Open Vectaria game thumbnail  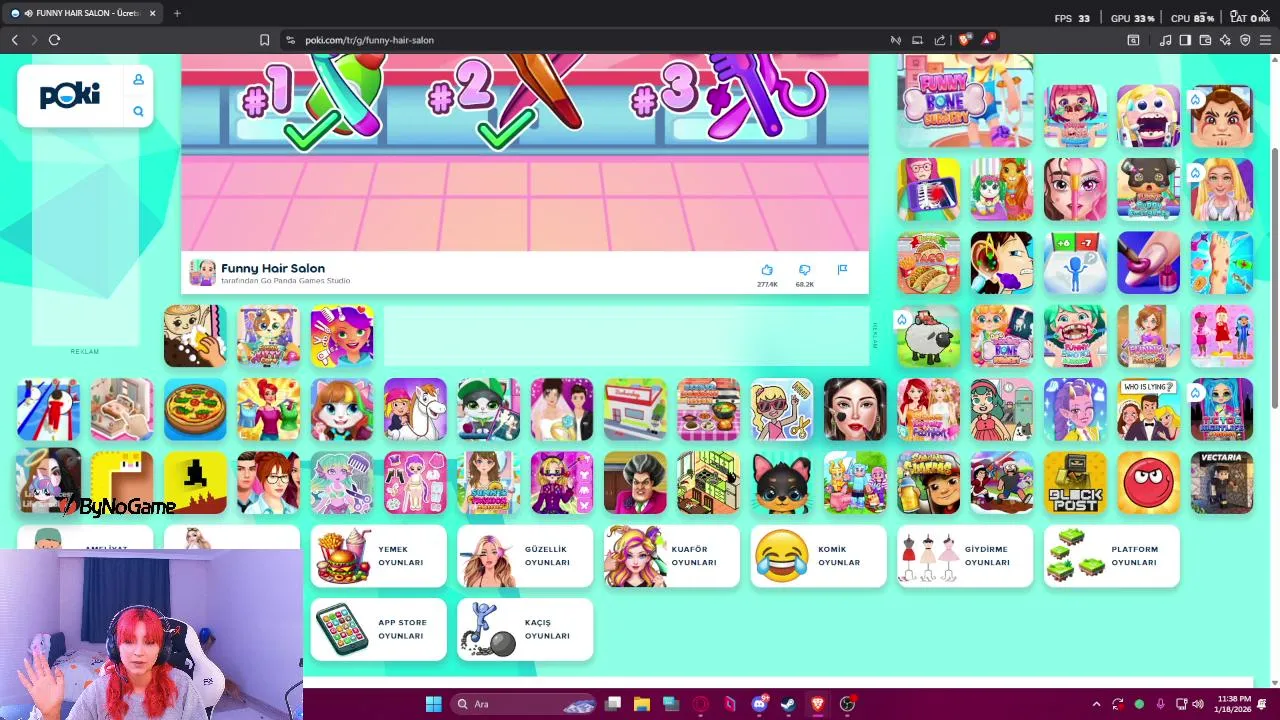tap(1222, 482)
